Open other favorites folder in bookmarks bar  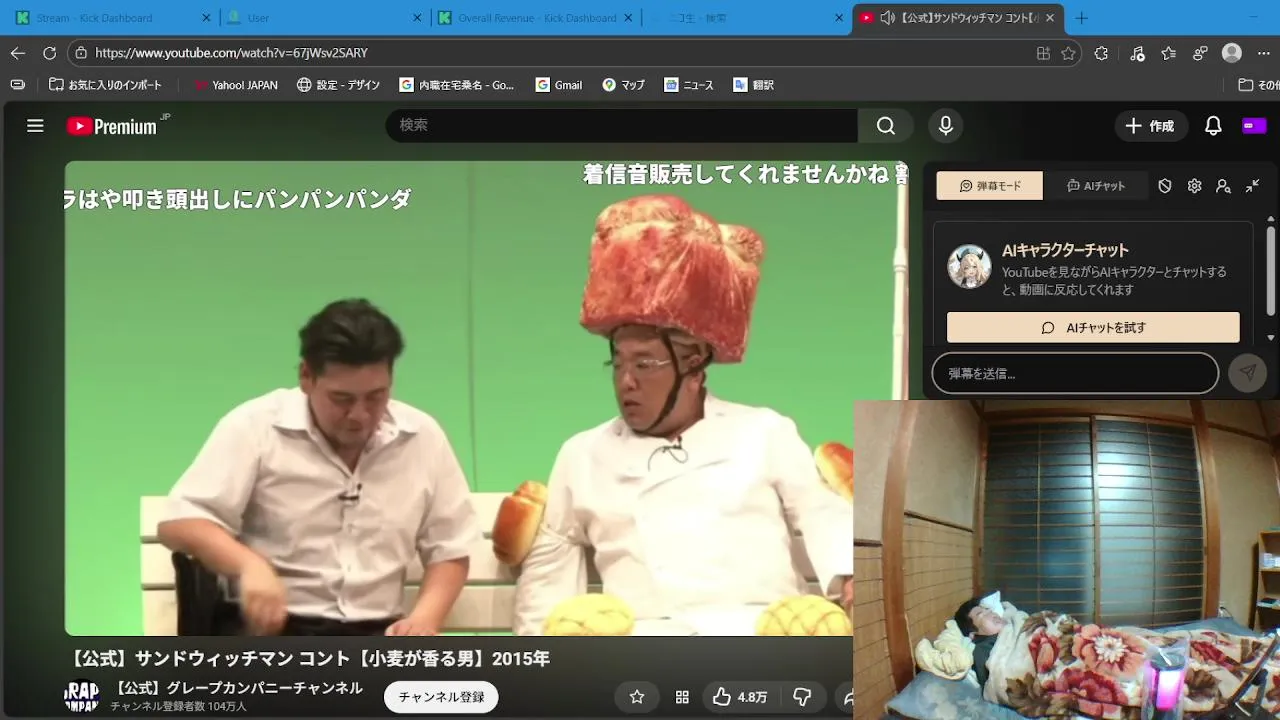point(1258,85)
